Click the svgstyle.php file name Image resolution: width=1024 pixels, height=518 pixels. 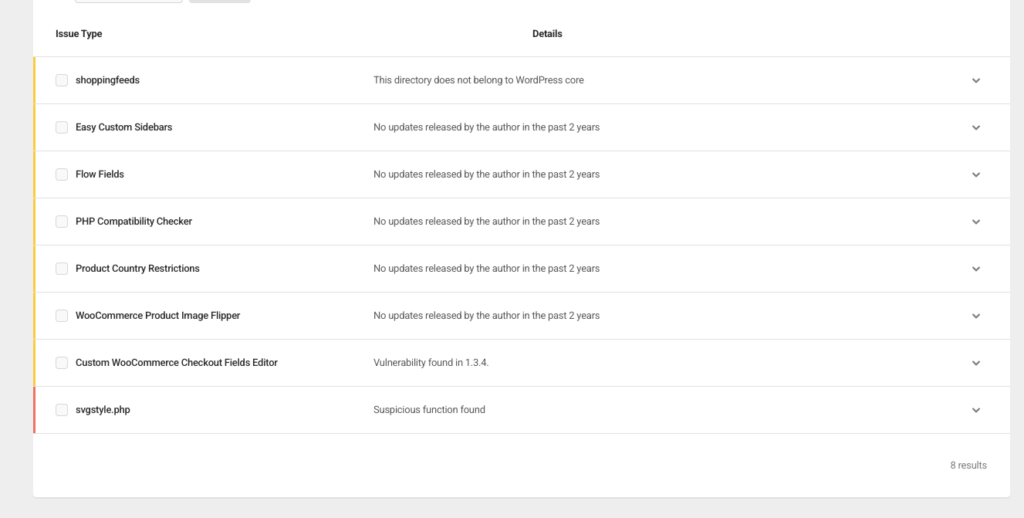pyautogui.click(x=103, y=409)
